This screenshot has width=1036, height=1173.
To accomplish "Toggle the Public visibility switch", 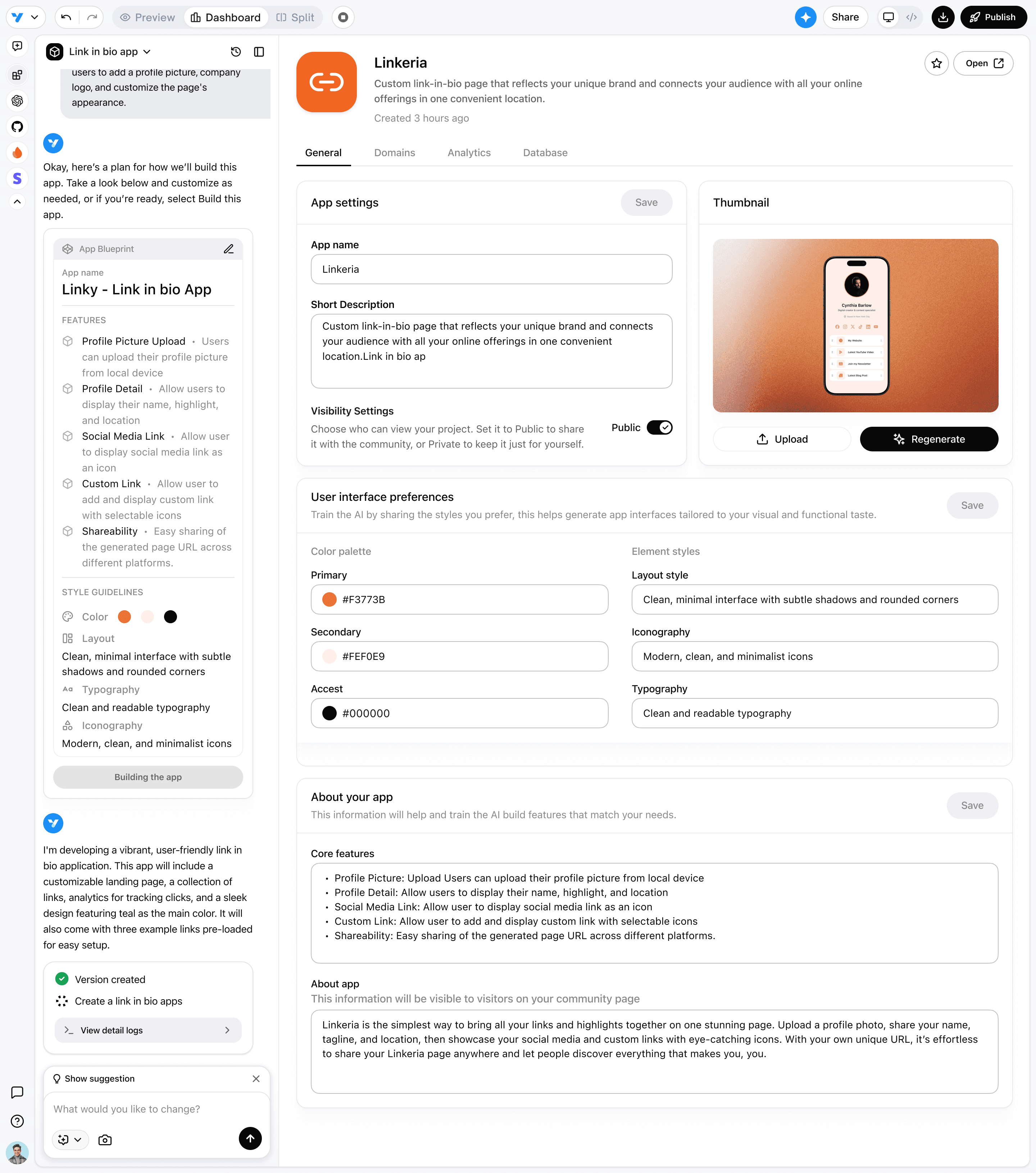I will pos(659,427).
